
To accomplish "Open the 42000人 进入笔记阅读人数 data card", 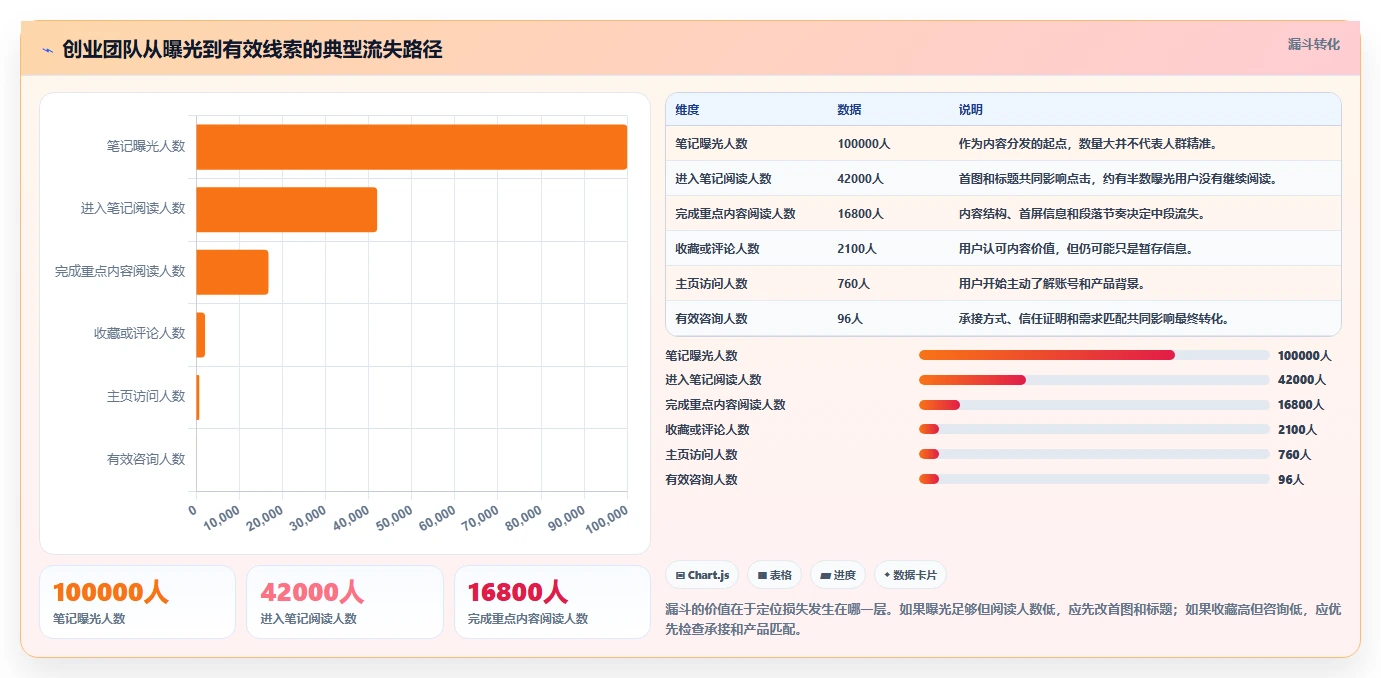I will pyautogui.click(x=345, y=602).
